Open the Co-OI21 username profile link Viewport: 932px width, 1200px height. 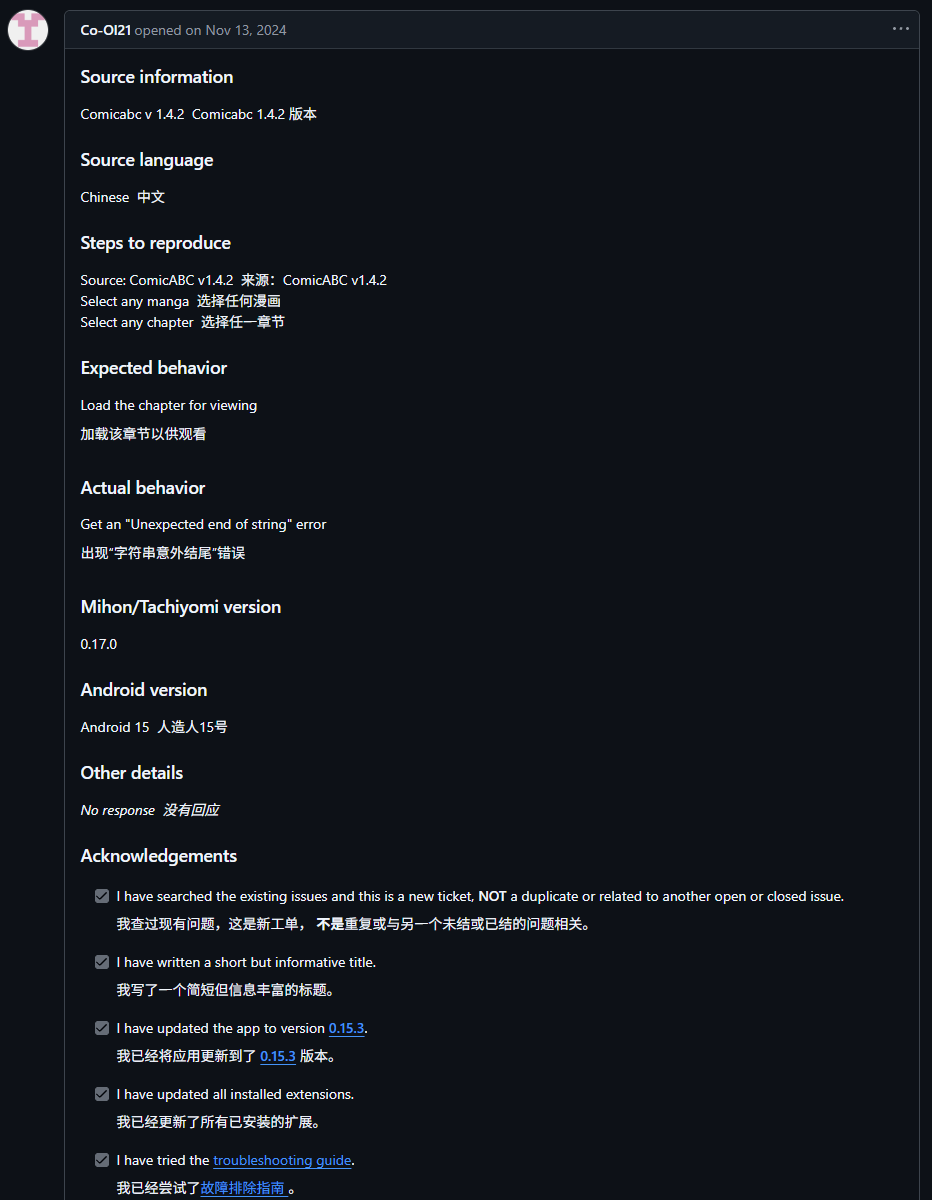(x=105, y=30)
